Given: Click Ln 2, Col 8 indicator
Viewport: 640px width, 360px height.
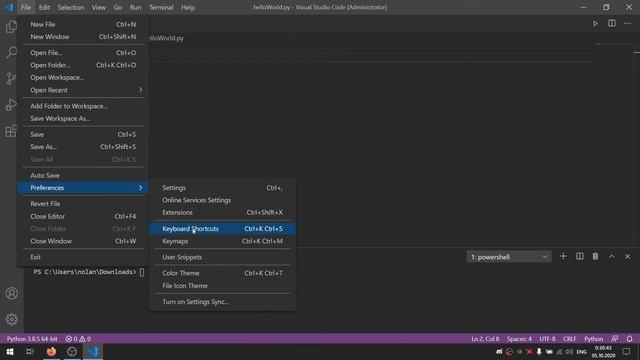Looking at the screenshot, I should pos(485,339).
